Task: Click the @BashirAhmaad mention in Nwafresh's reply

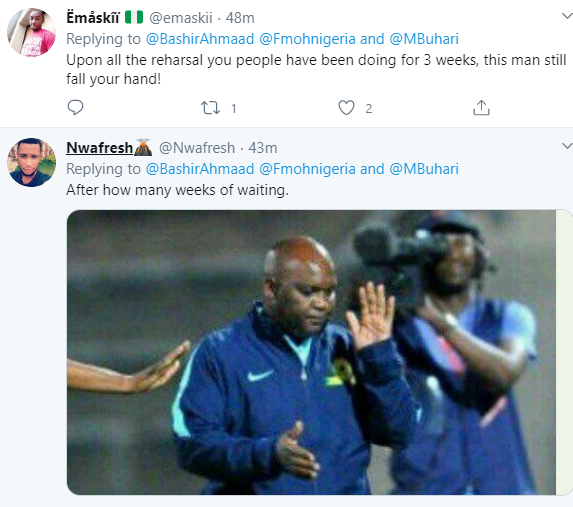Action: 200,169
